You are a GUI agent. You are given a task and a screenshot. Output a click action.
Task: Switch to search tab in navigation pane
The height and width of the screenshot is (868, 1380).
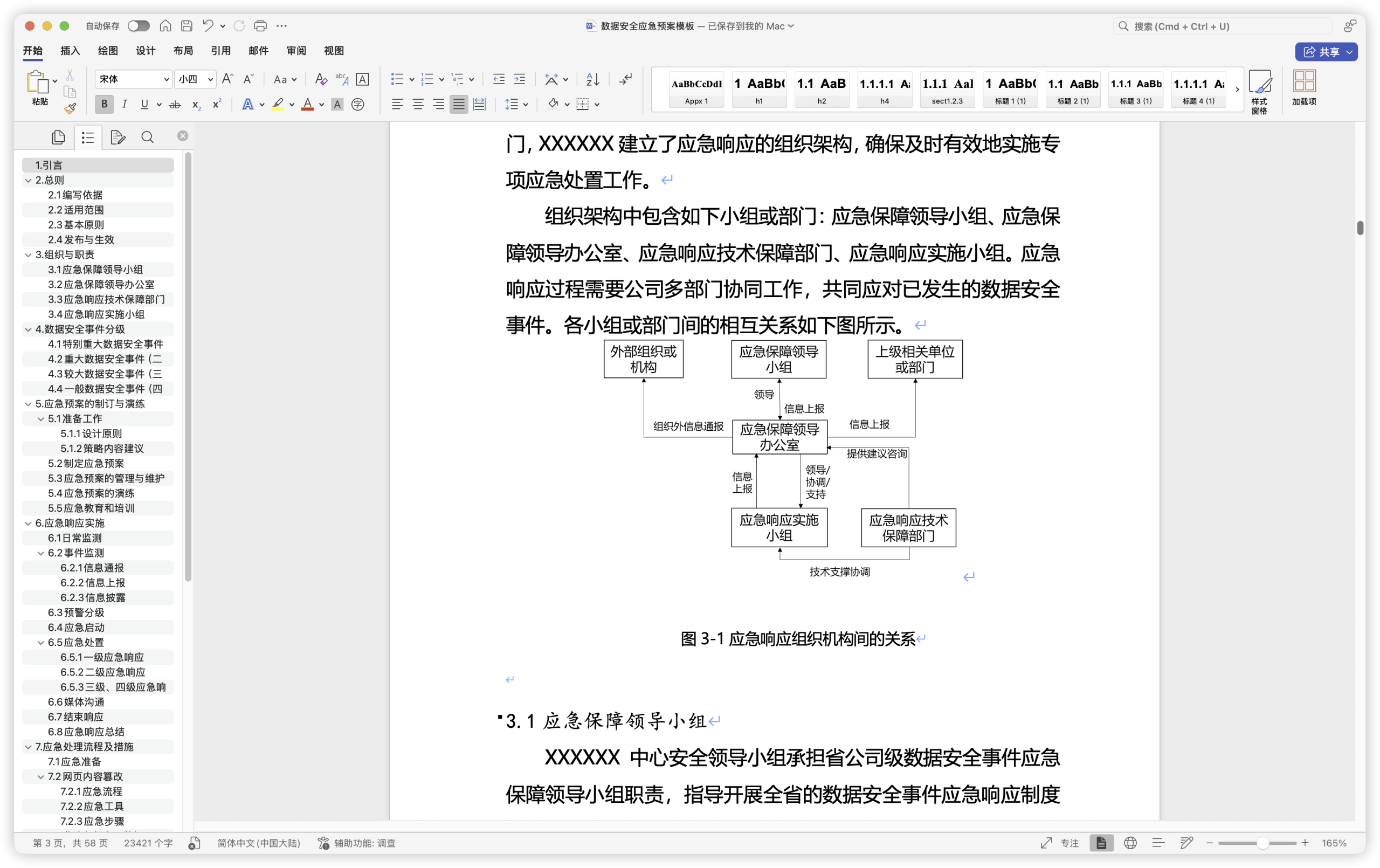click(x=147, y=137)
